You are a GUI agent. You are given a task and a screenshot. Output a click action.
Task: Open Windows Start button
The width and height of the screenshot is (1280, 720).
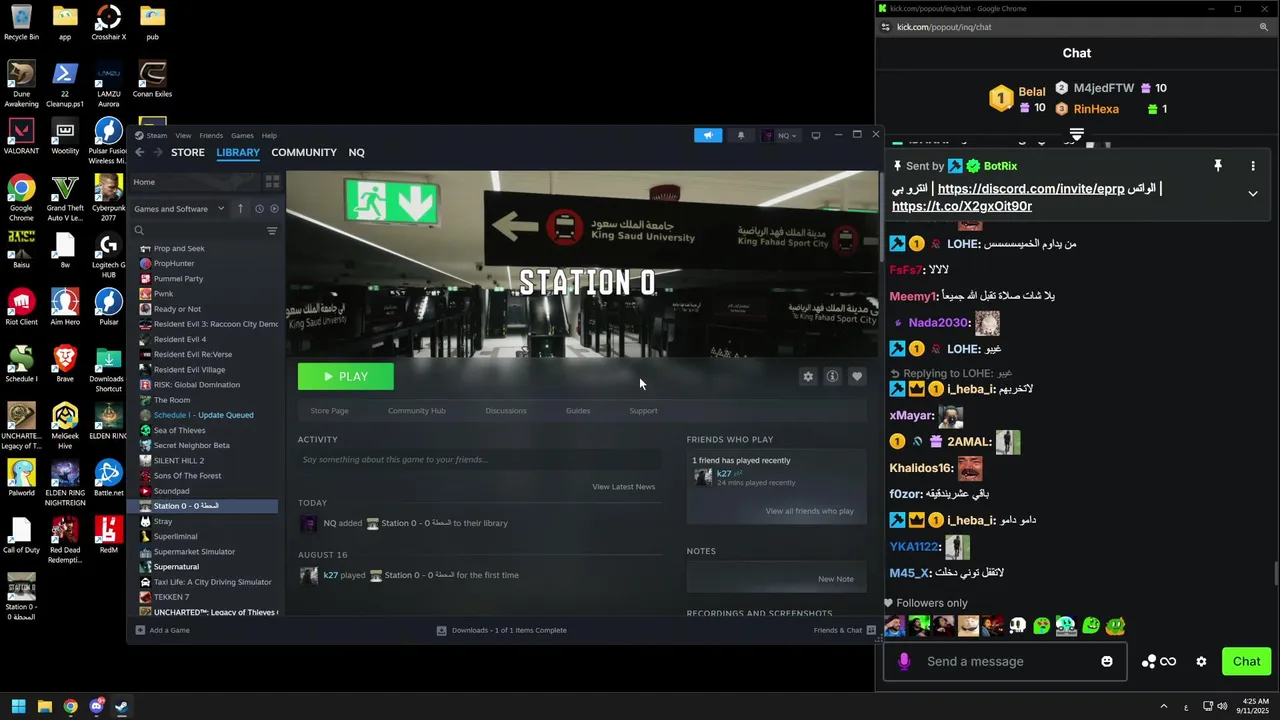18,706
